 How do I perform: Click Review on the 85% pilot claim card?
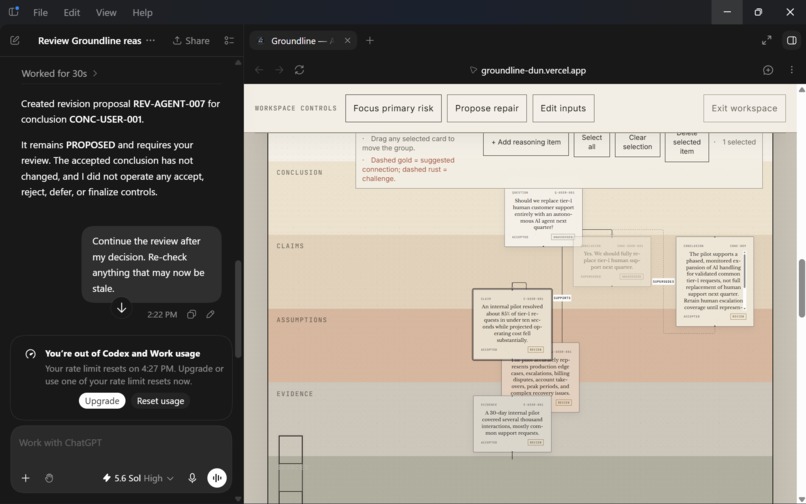(536, 350)
